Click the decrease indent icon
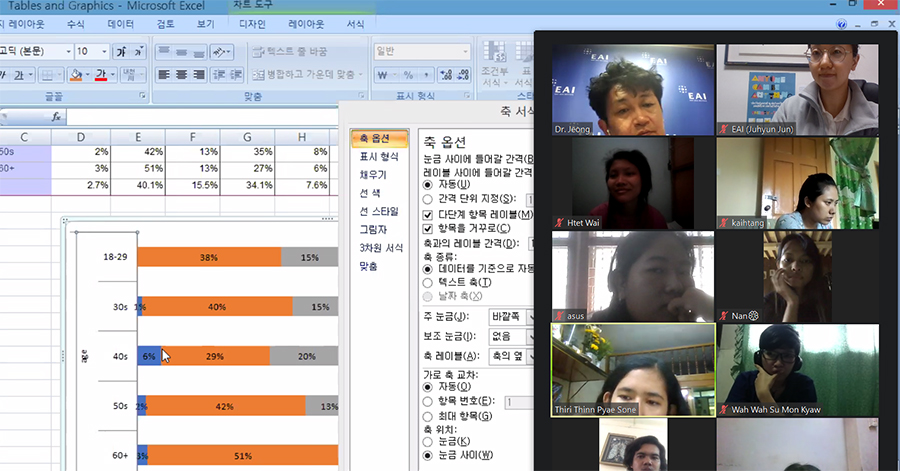900x471 pixels. coord(219,75)
